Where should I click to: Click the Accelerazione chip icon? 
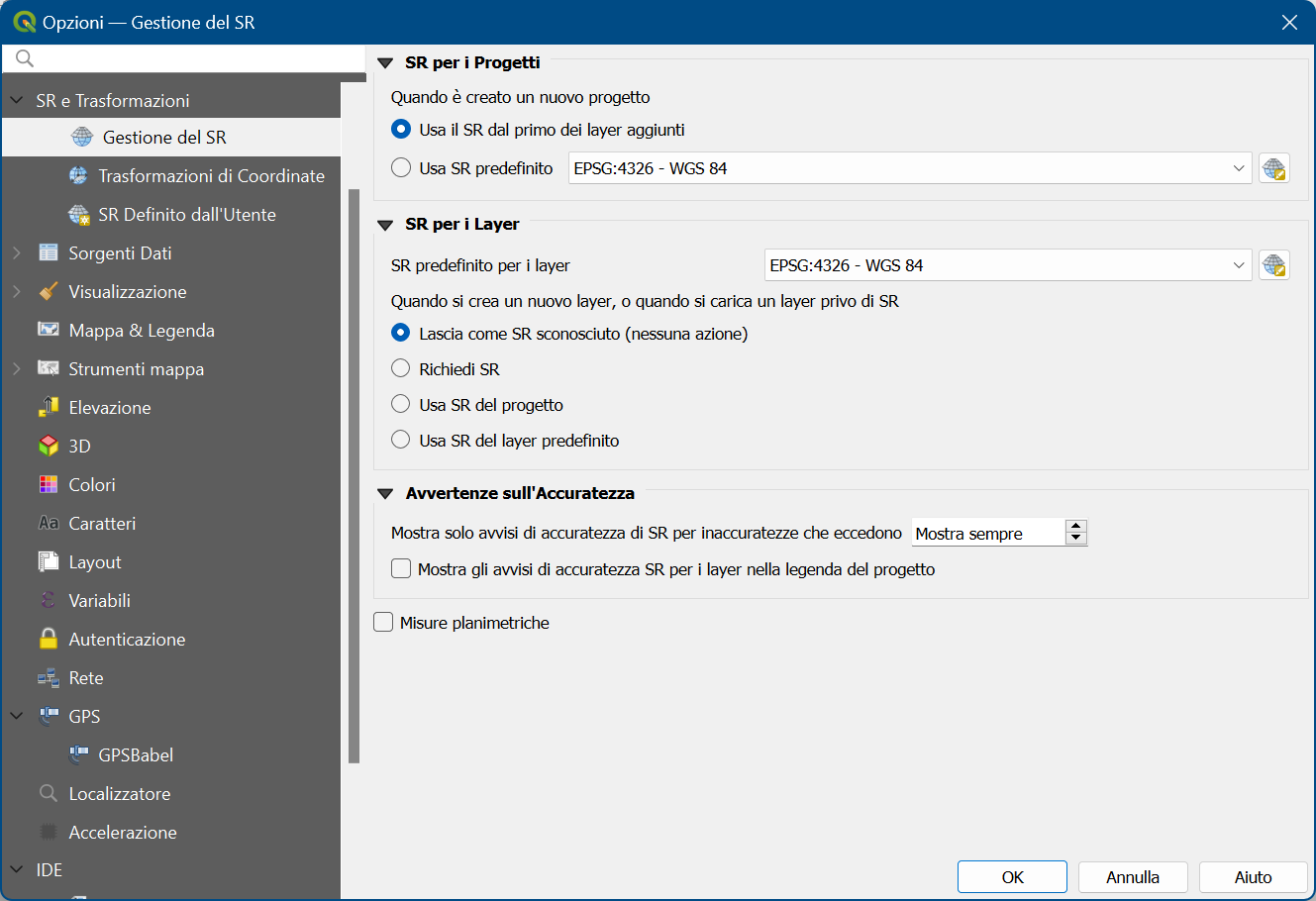49,832
